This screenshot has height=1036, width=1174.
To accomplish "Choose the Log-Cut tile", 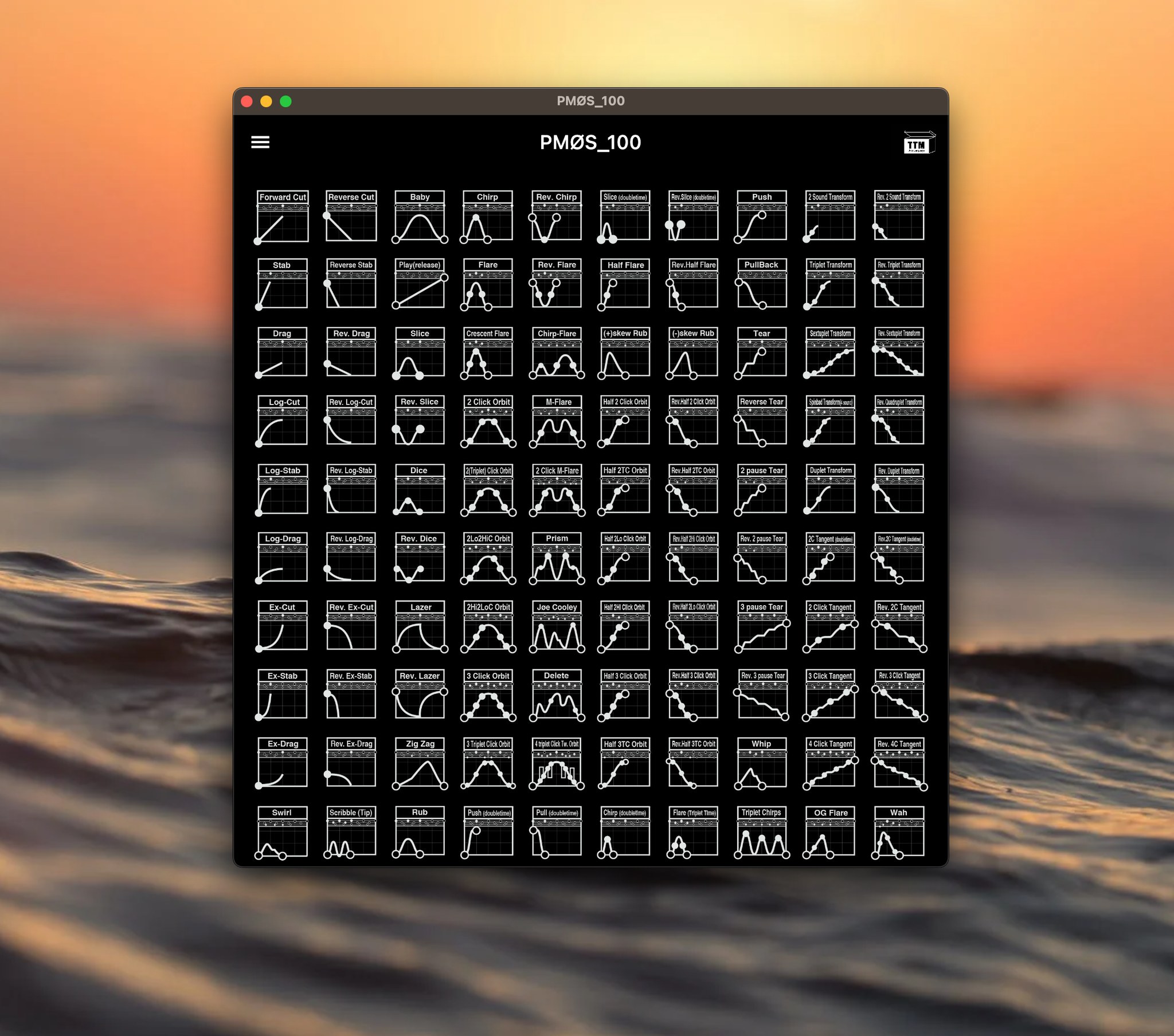I will click(x=282, y=421).
